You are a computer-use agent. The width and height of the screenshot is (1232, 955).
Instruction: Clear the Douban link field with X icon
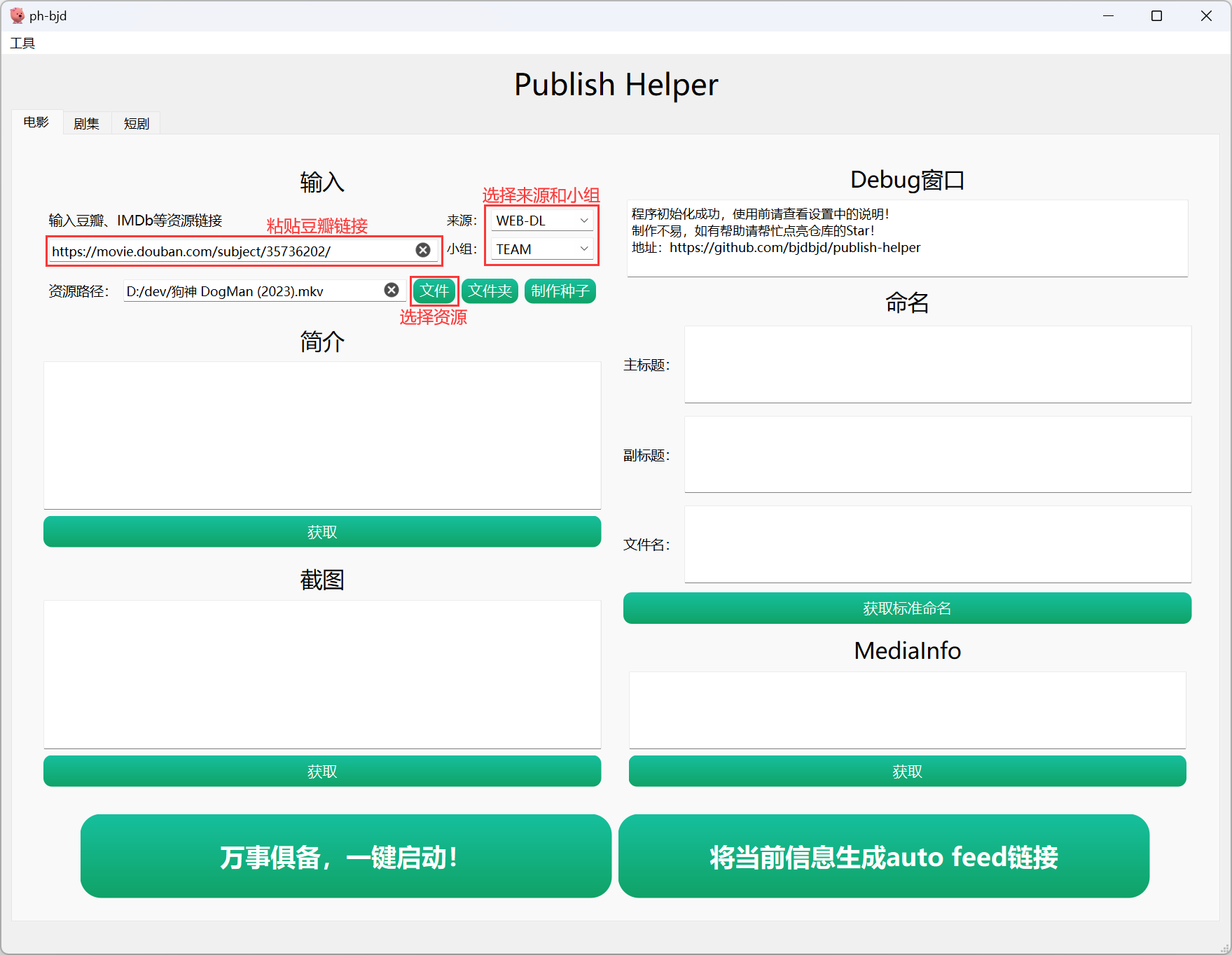(x=423, y=250)
